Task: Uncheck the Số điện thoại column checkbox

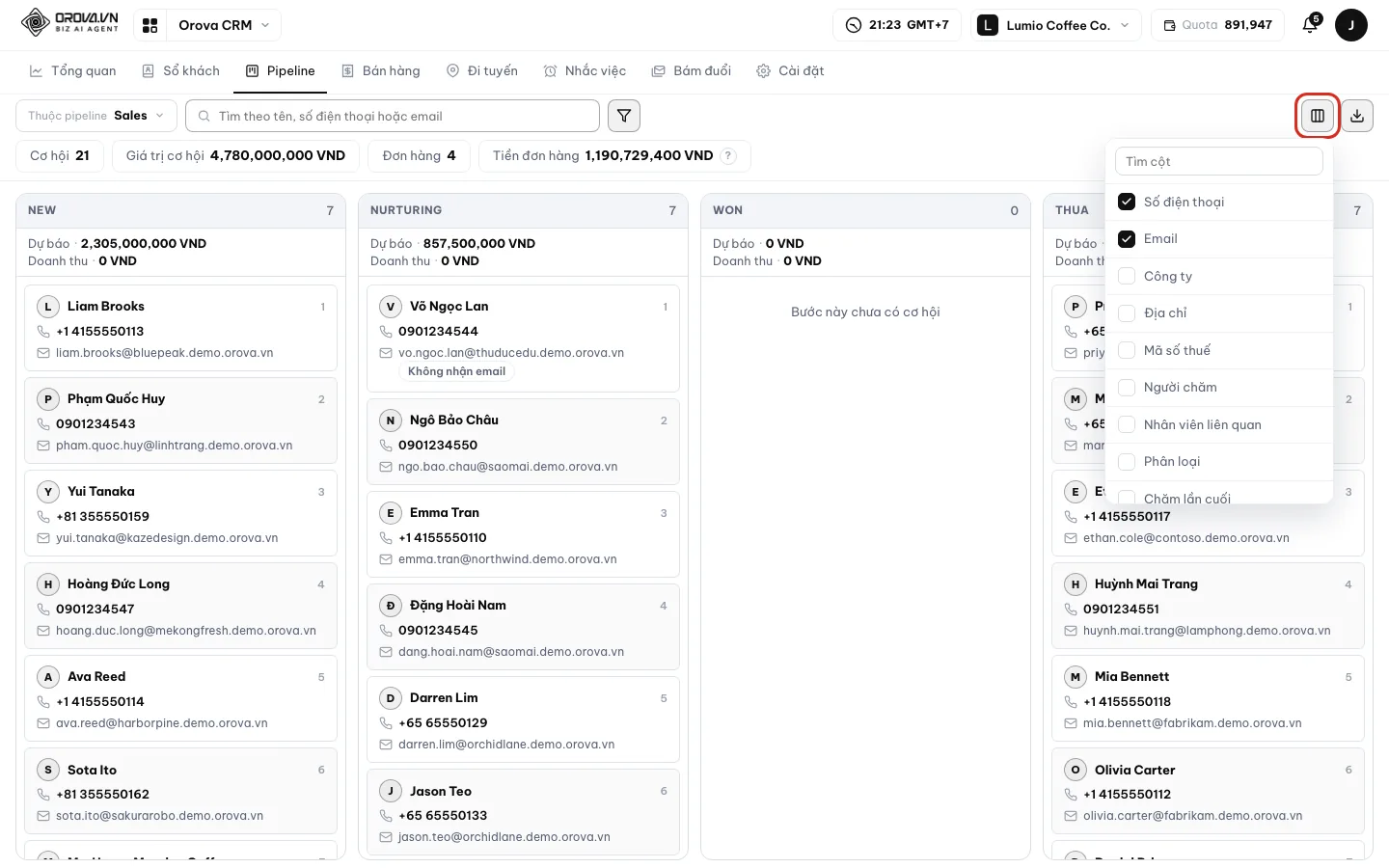Action: pyautogui.click(x=1127, y=202)
